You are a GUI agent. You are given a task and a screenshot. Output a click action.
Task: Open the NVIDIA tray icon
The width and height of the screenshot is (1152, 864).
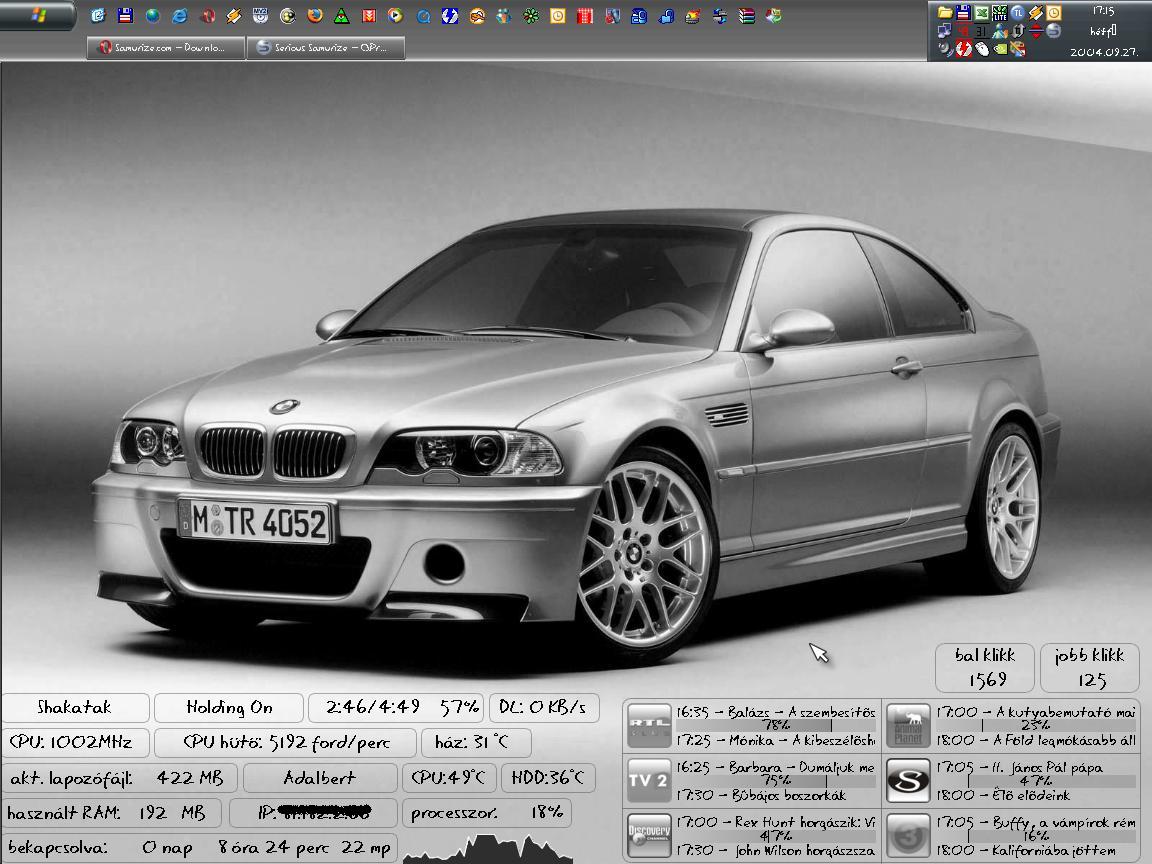click(1001, 49)
